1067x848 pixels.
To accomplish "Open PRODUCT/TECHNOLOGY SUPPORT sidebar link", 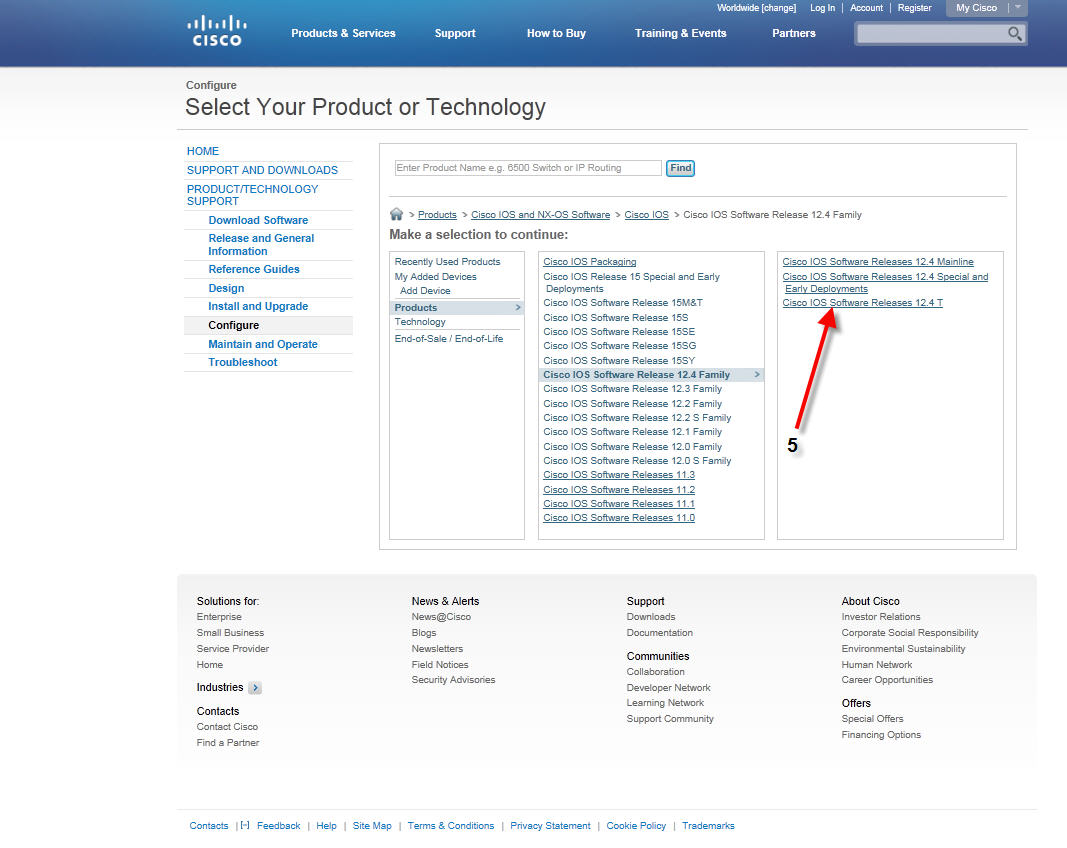I will pos(252,195).
